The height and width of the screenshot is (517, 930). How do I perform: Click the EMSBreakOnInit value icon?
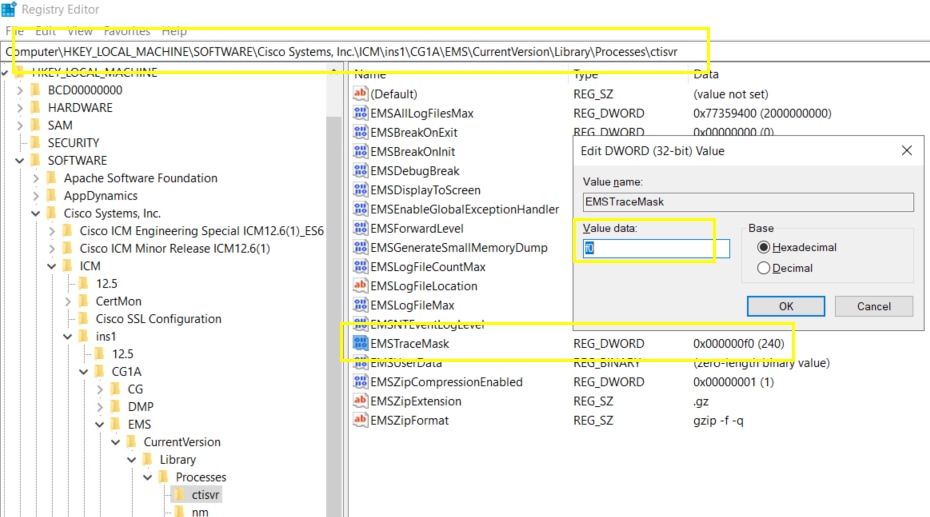pos(360,151)
